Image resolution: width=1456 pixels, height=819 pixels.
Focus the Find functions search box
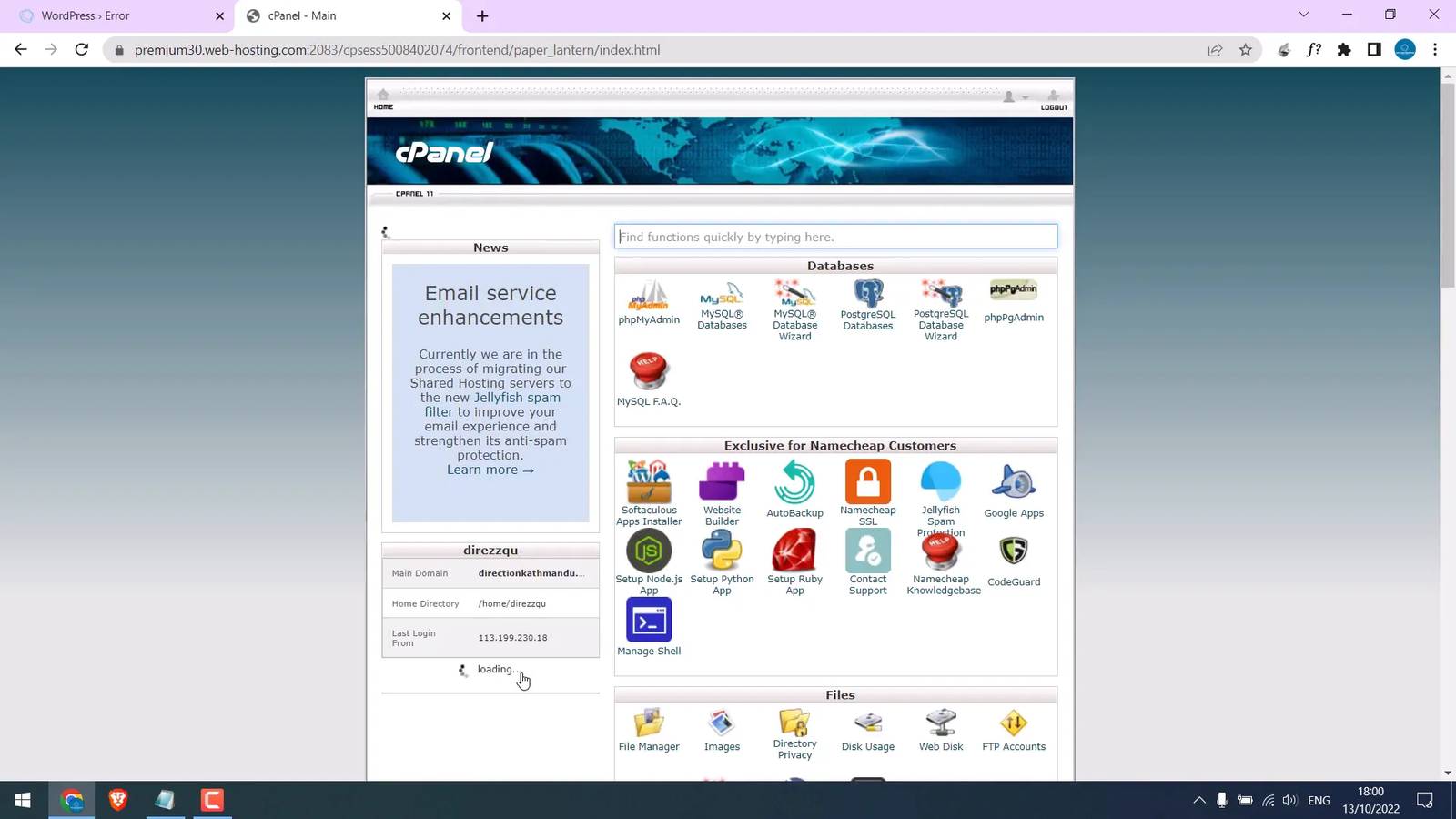(x=835, y=237)
